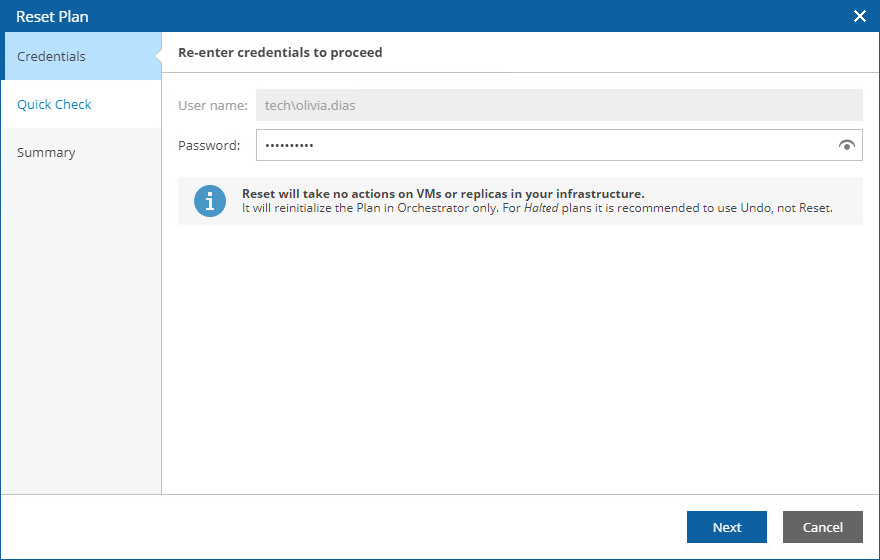Click the blank area below the info banner
The width and height of the screenshot is (880, 560).
pyautogui.click(x=520, y=360)
